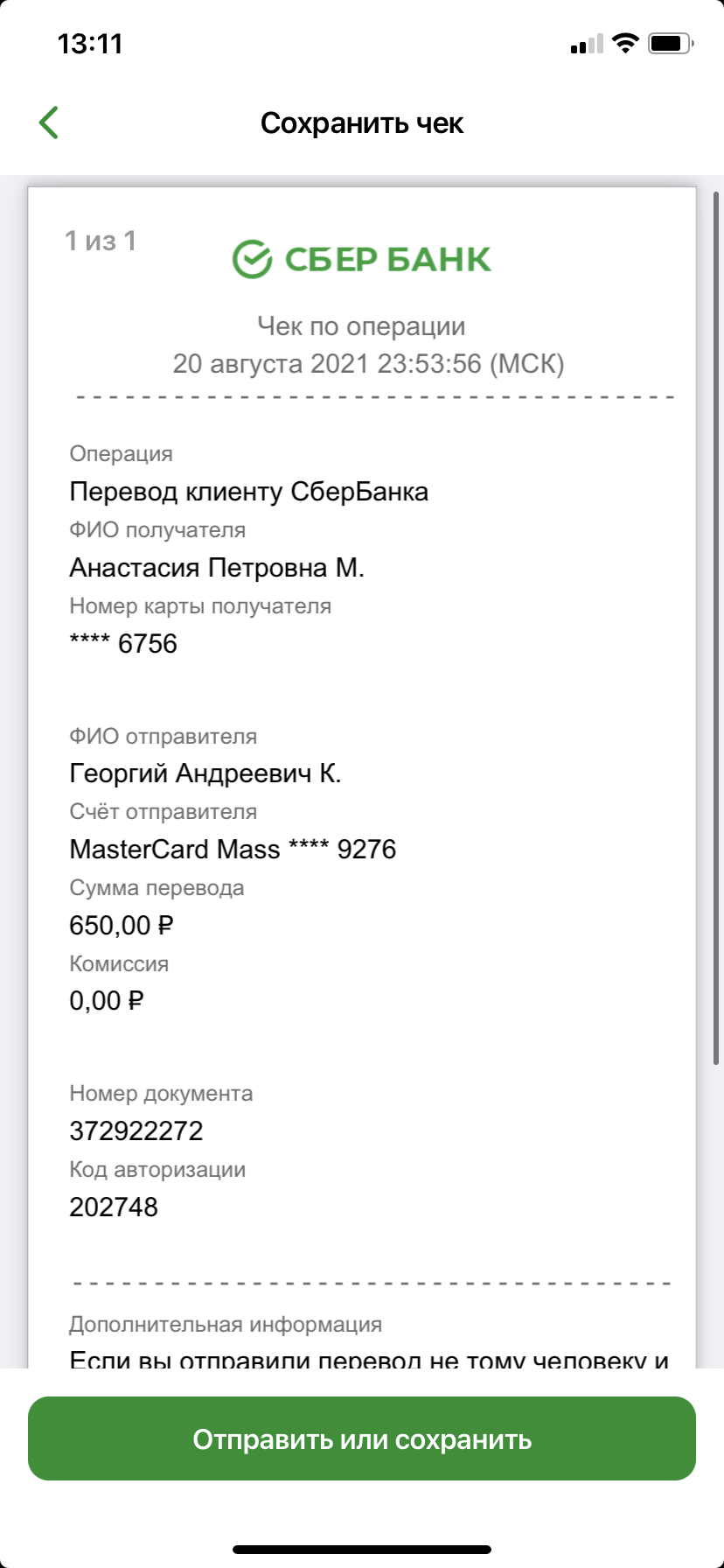Tap the 13:11 clock in status bar

point(90,44)
